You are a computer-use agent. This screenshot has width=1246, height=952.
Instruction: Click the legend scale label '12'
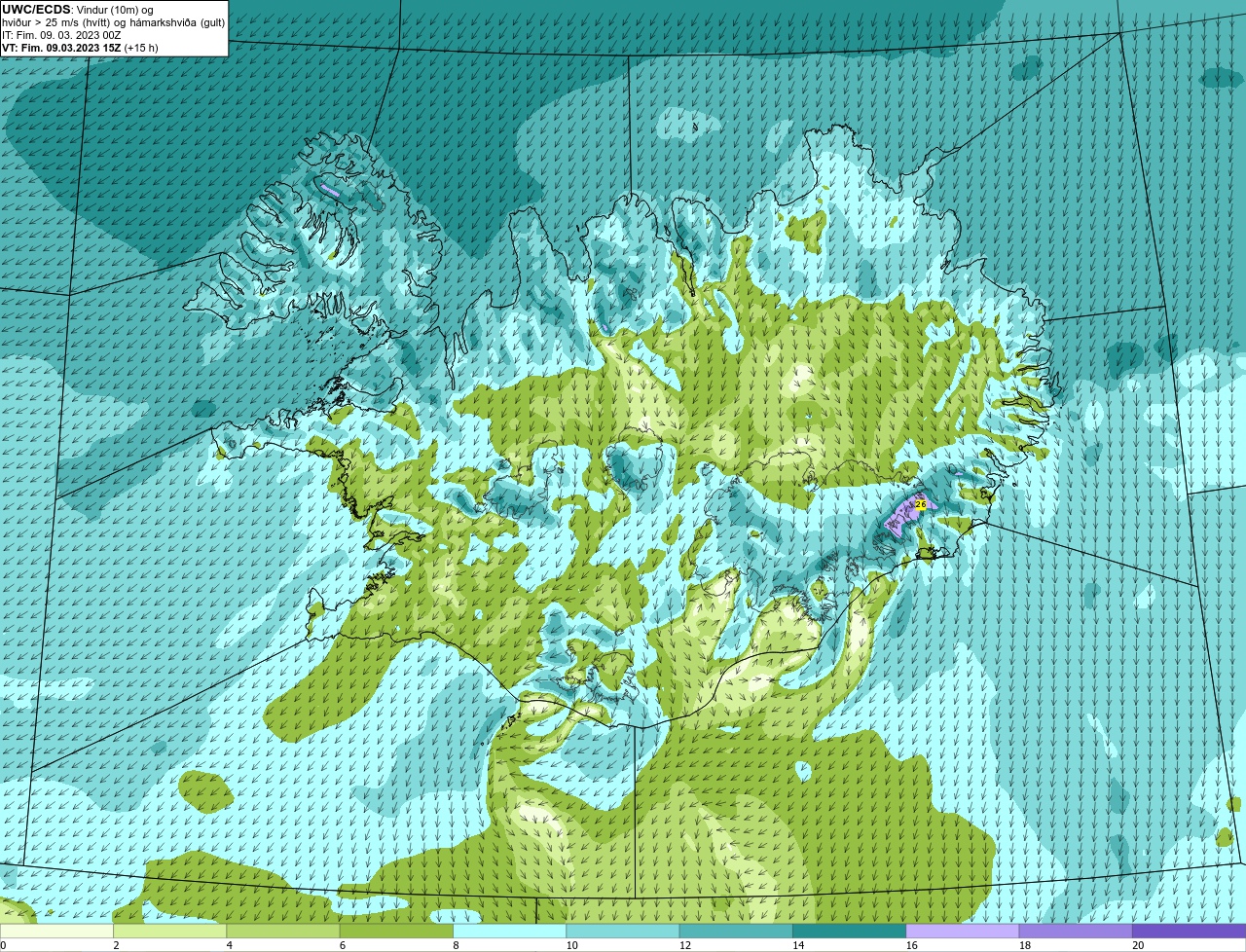coord(684,945)
